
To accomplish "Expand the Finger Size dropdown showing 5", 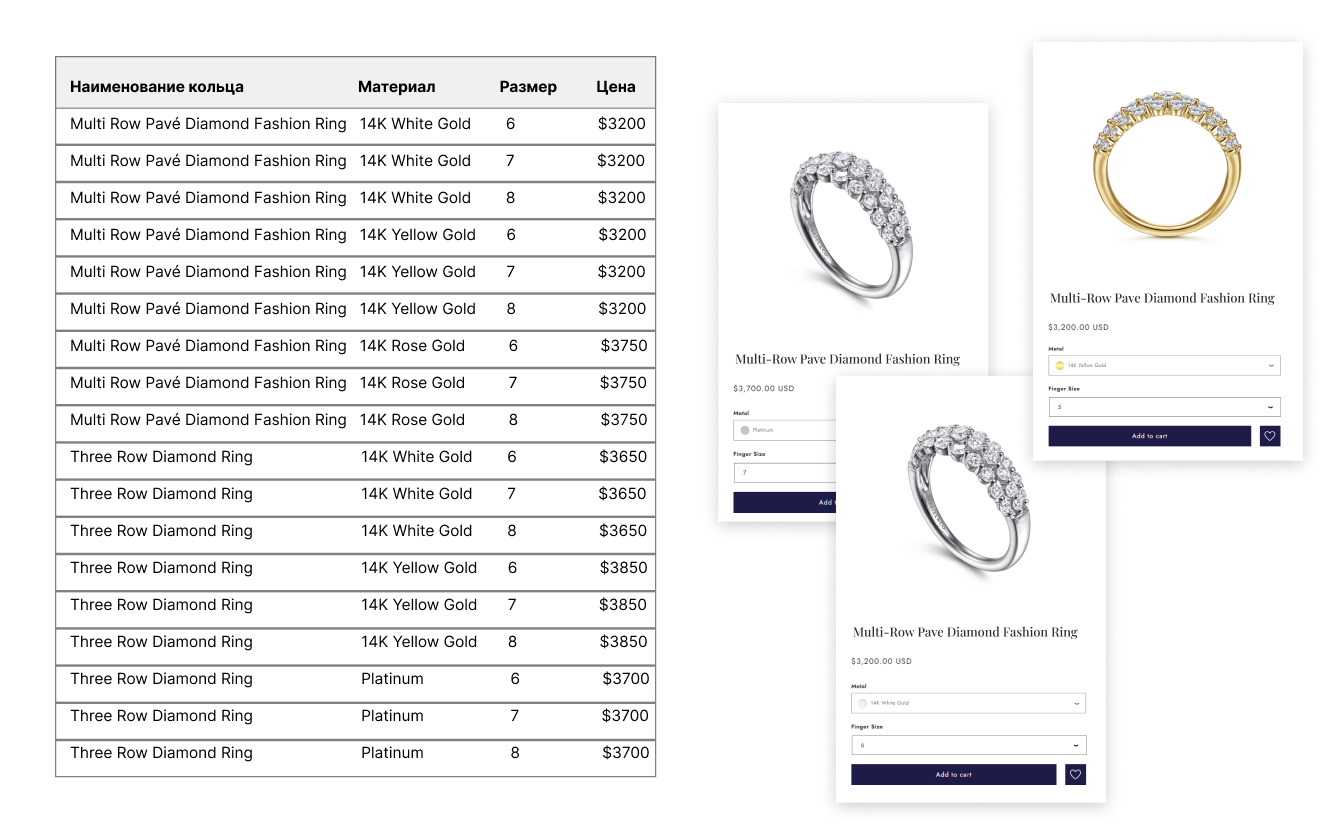I will [1164, 407].
